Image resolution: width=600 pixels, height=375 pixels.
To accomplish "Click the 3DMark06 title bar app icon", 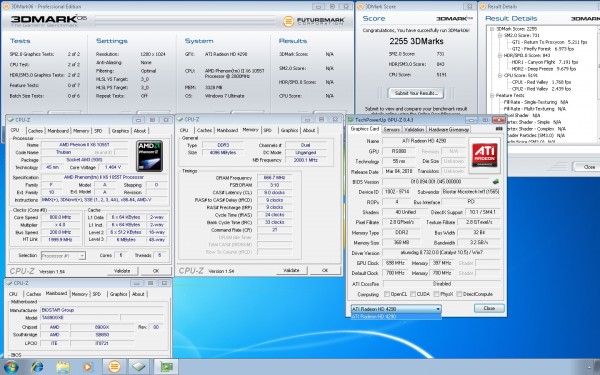I will (5, 6).
